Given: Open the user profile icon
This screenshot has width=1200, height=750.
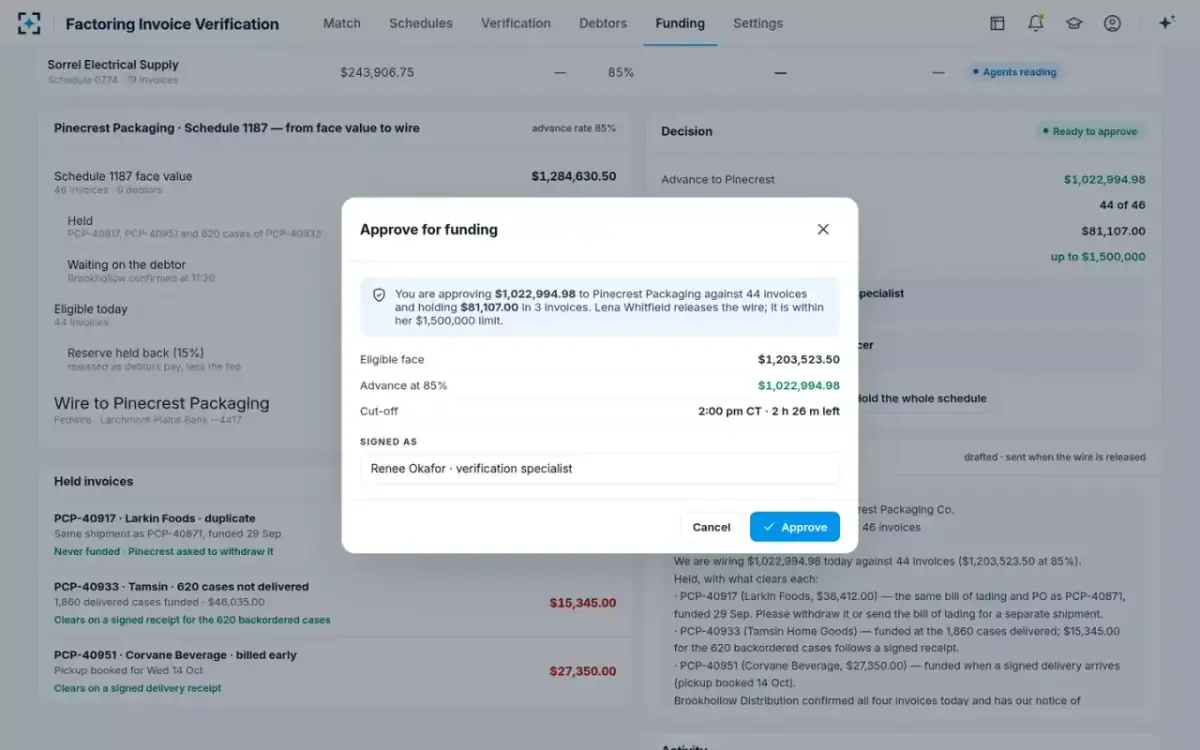Looking at the screenshot, I should pyautogui.click(x=1112, y=23).
